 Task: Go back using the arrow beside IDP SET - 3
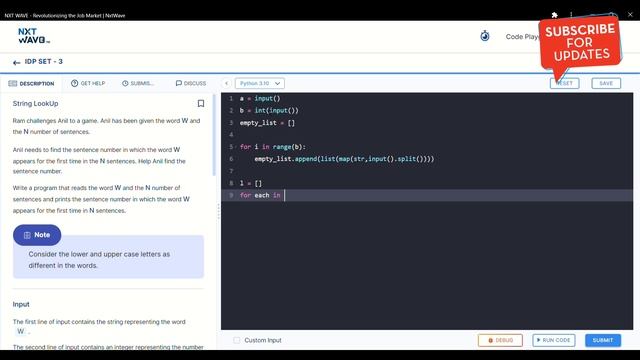[16, 62]
